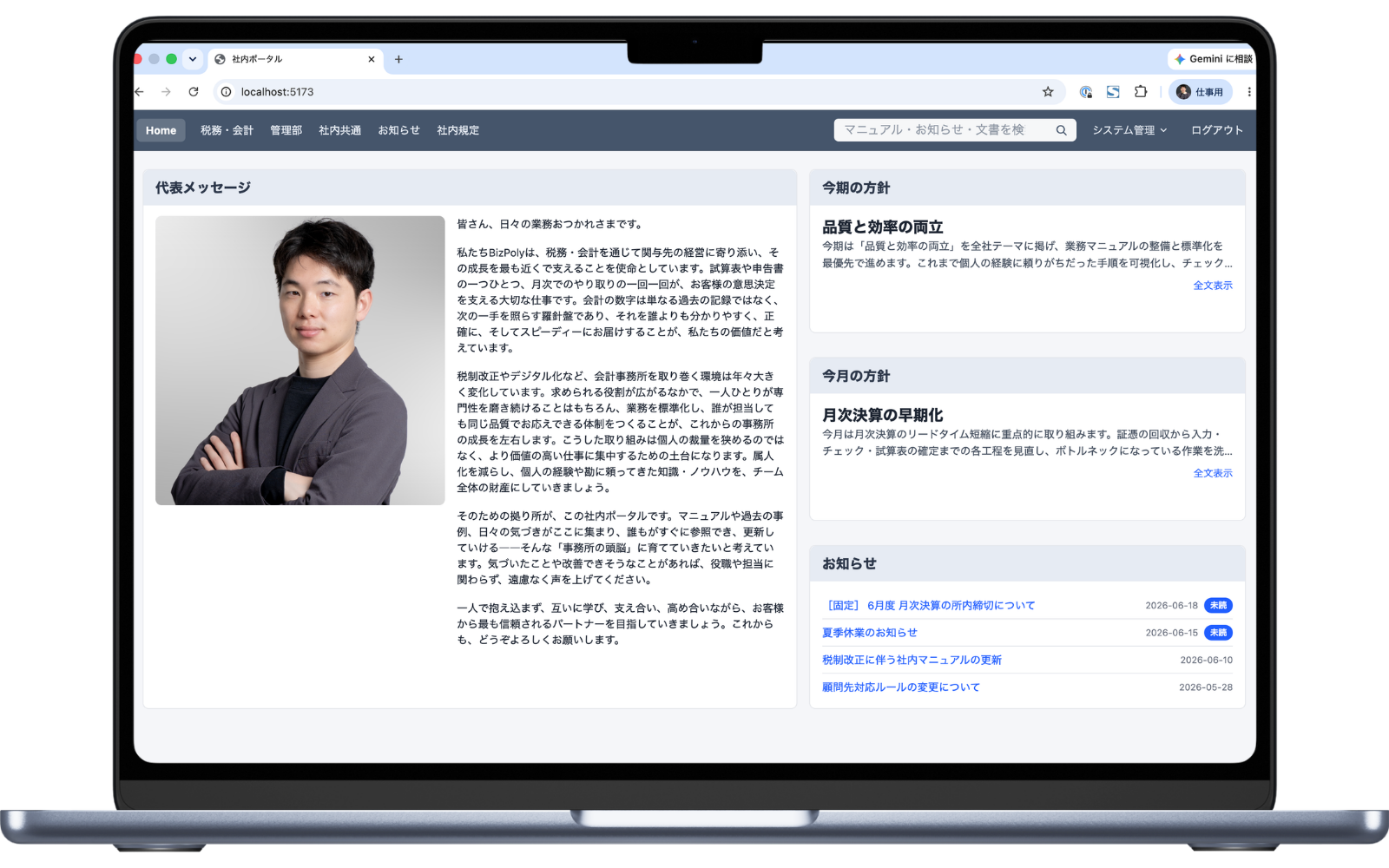Click the 2026-06-10 date text
Screen dimensions: 1389x868
coord(1206,661)
